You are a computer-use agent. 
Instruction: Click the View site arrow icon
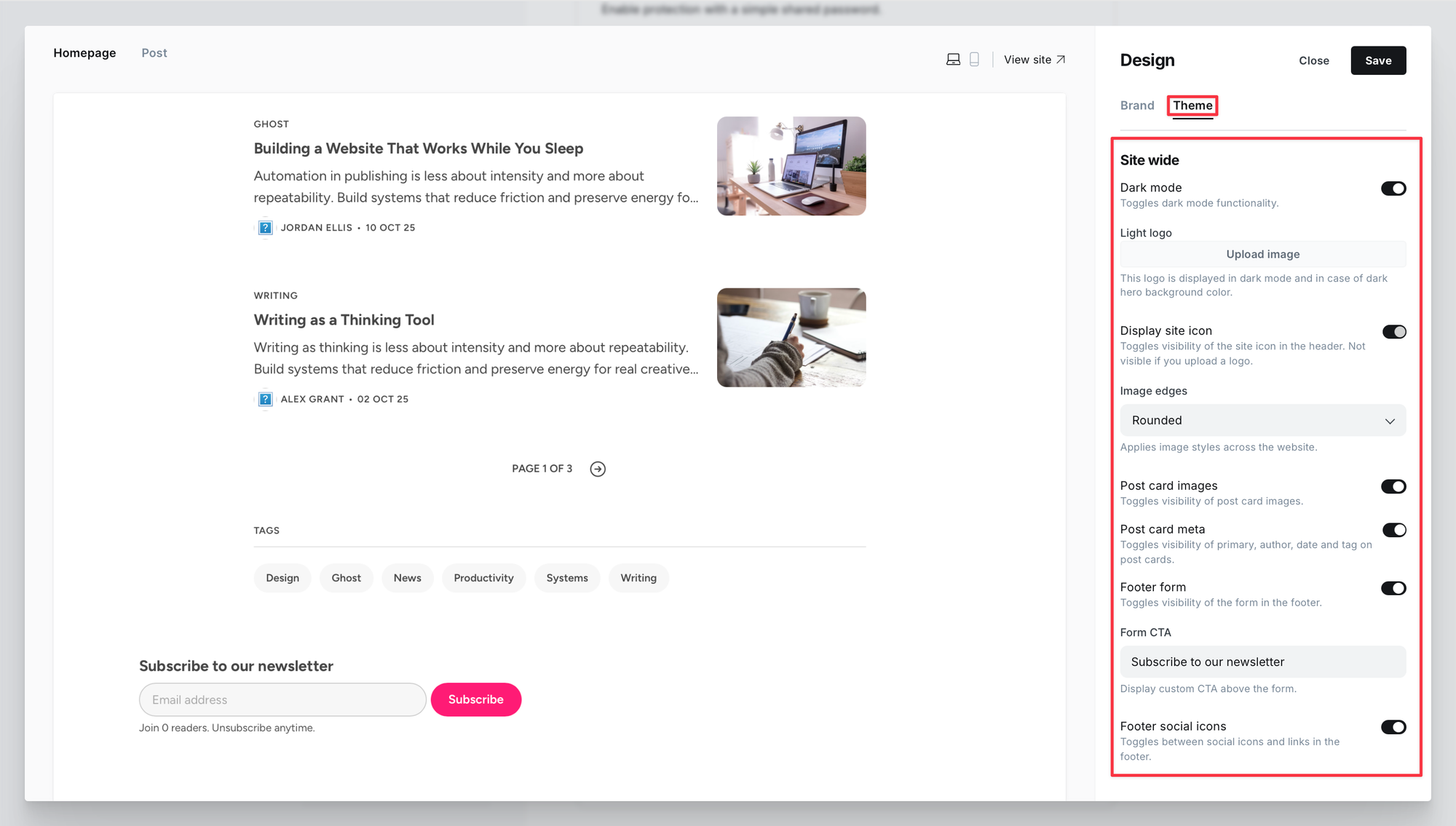1061,60
